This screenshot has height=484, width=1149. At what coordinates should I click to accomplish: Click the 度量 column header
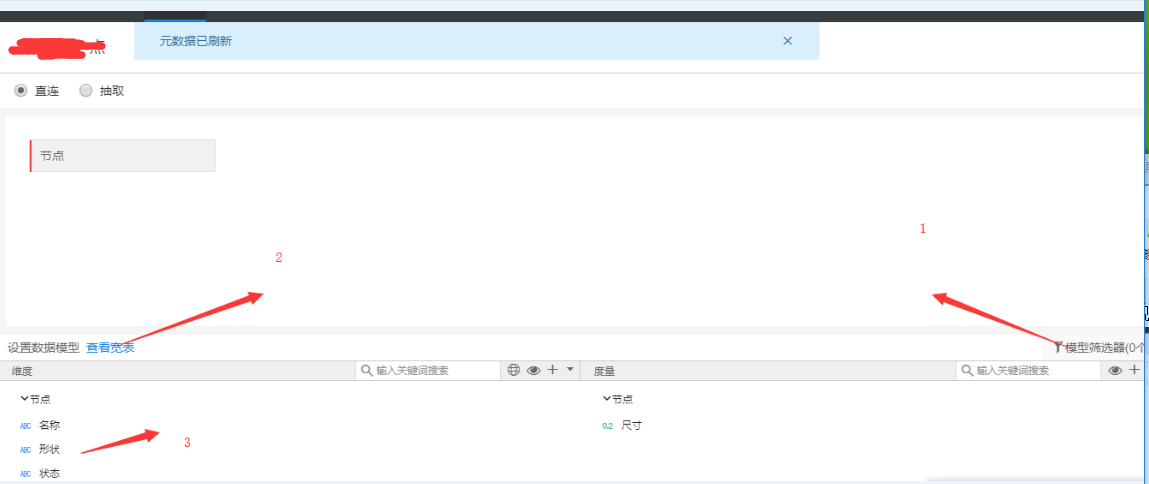(605, 372)
